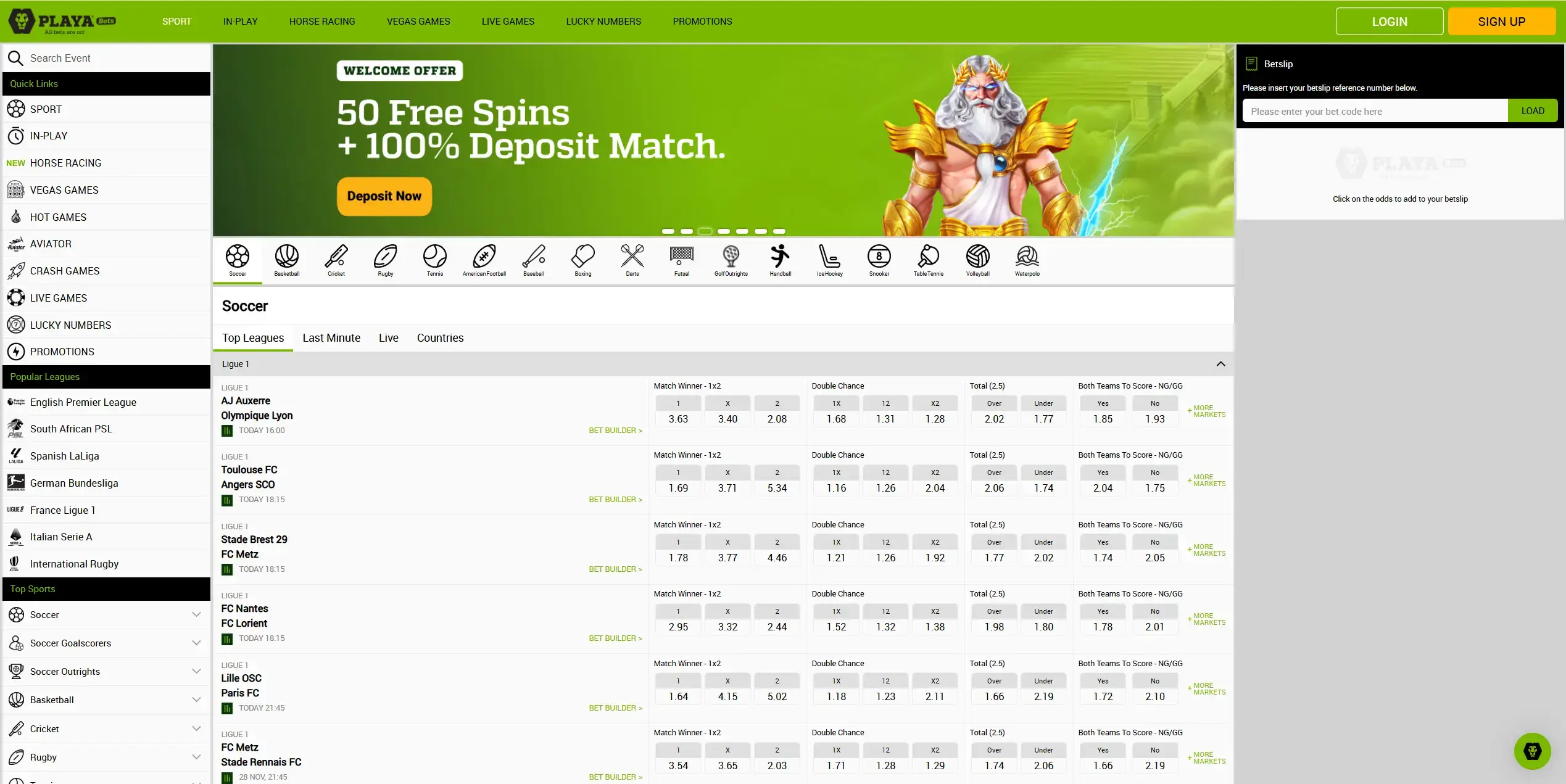1566x784 pixels.
Task: Click the Aviator quick link icon
Action: [16, 244]
